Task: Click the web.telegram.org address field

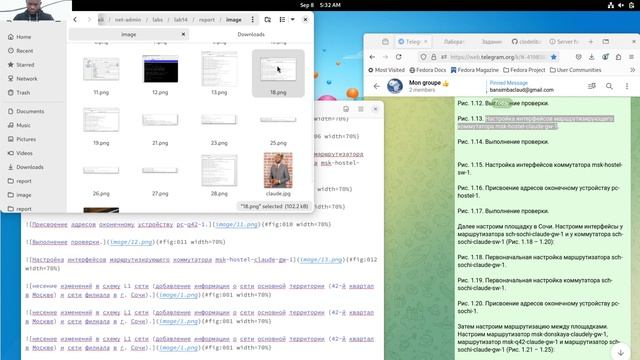Action: 498,57
